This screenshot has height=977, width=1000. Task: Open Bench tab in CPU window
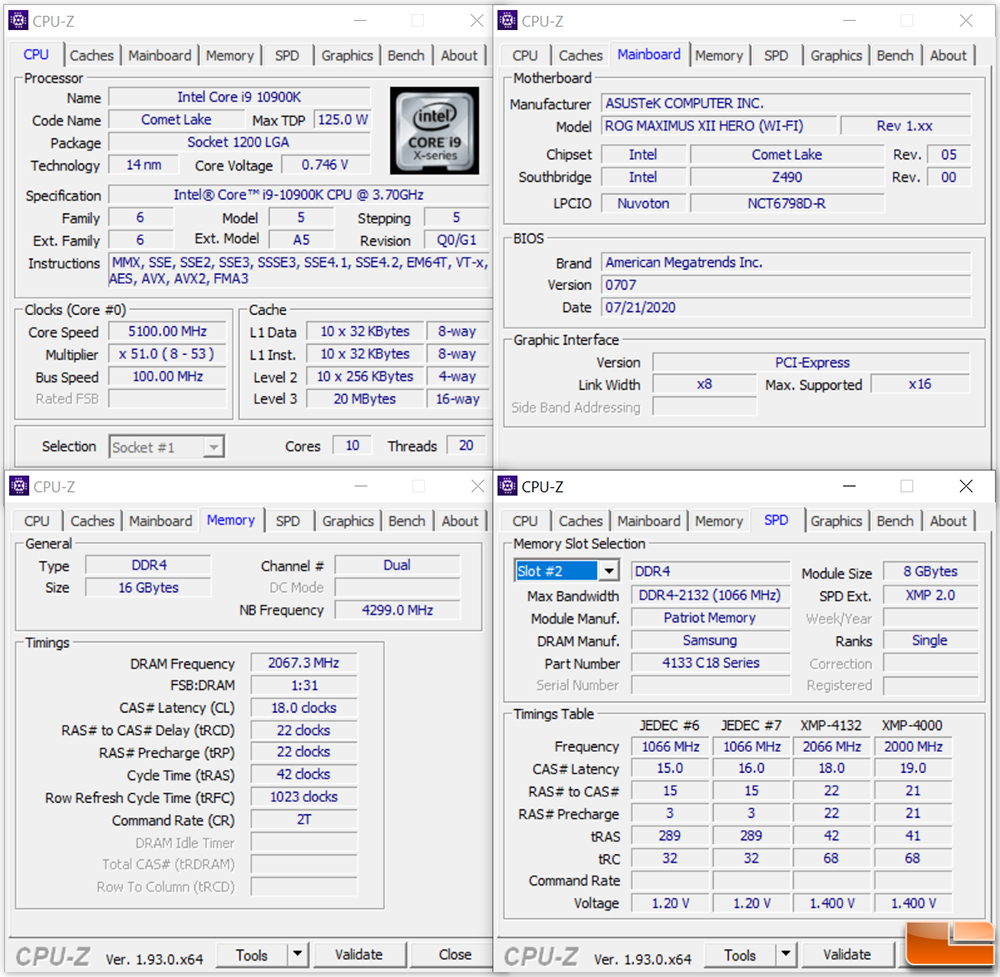(406, 55)
